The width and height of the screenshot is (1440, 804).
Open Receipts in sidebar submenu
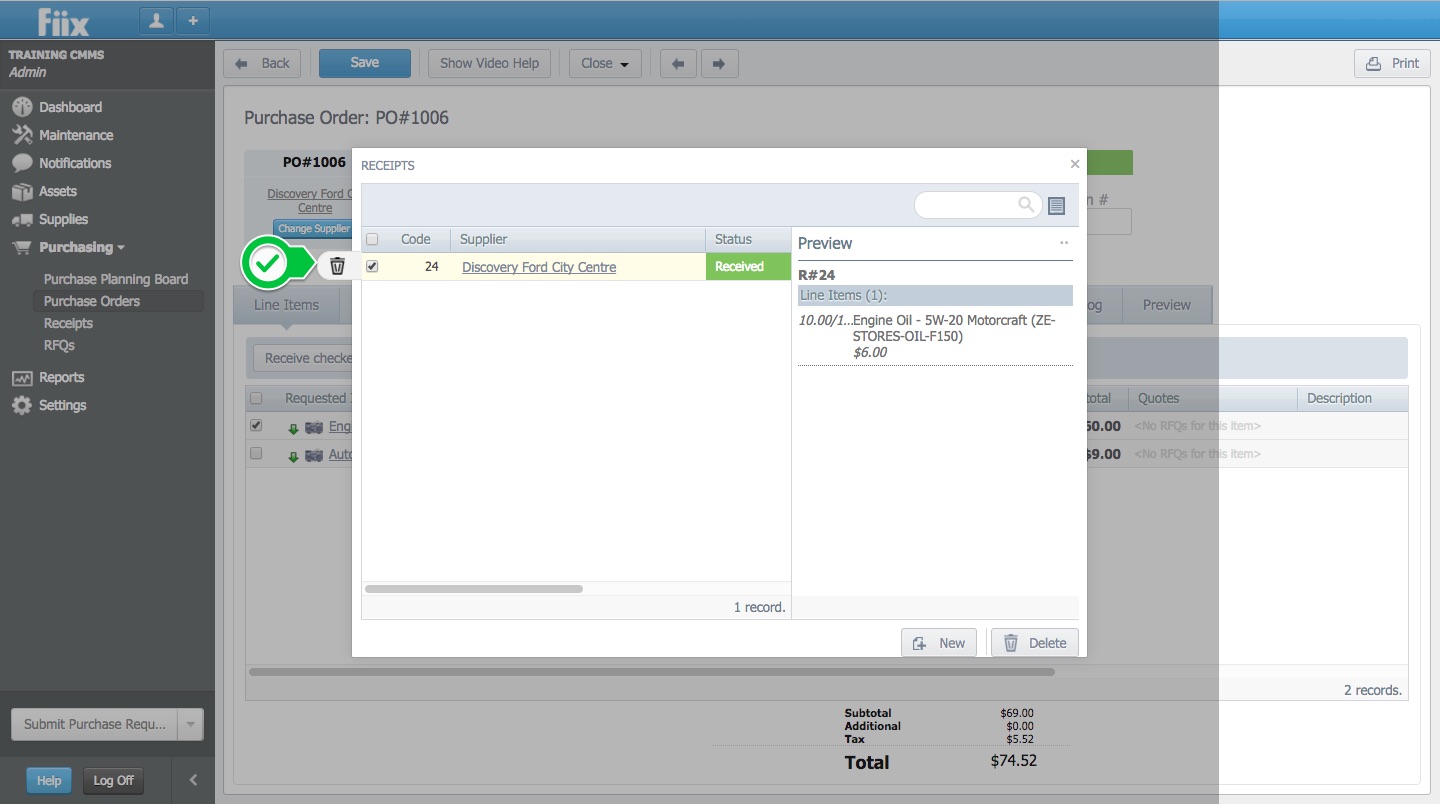[x=68, y=323]
